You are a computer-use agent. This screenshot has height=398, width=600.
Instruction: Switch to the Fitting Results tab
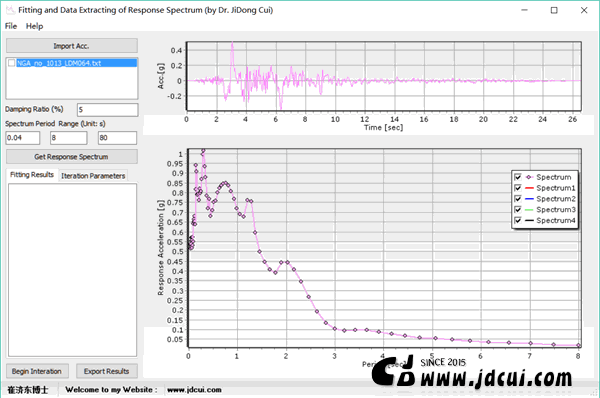click(x=32, y=175)
